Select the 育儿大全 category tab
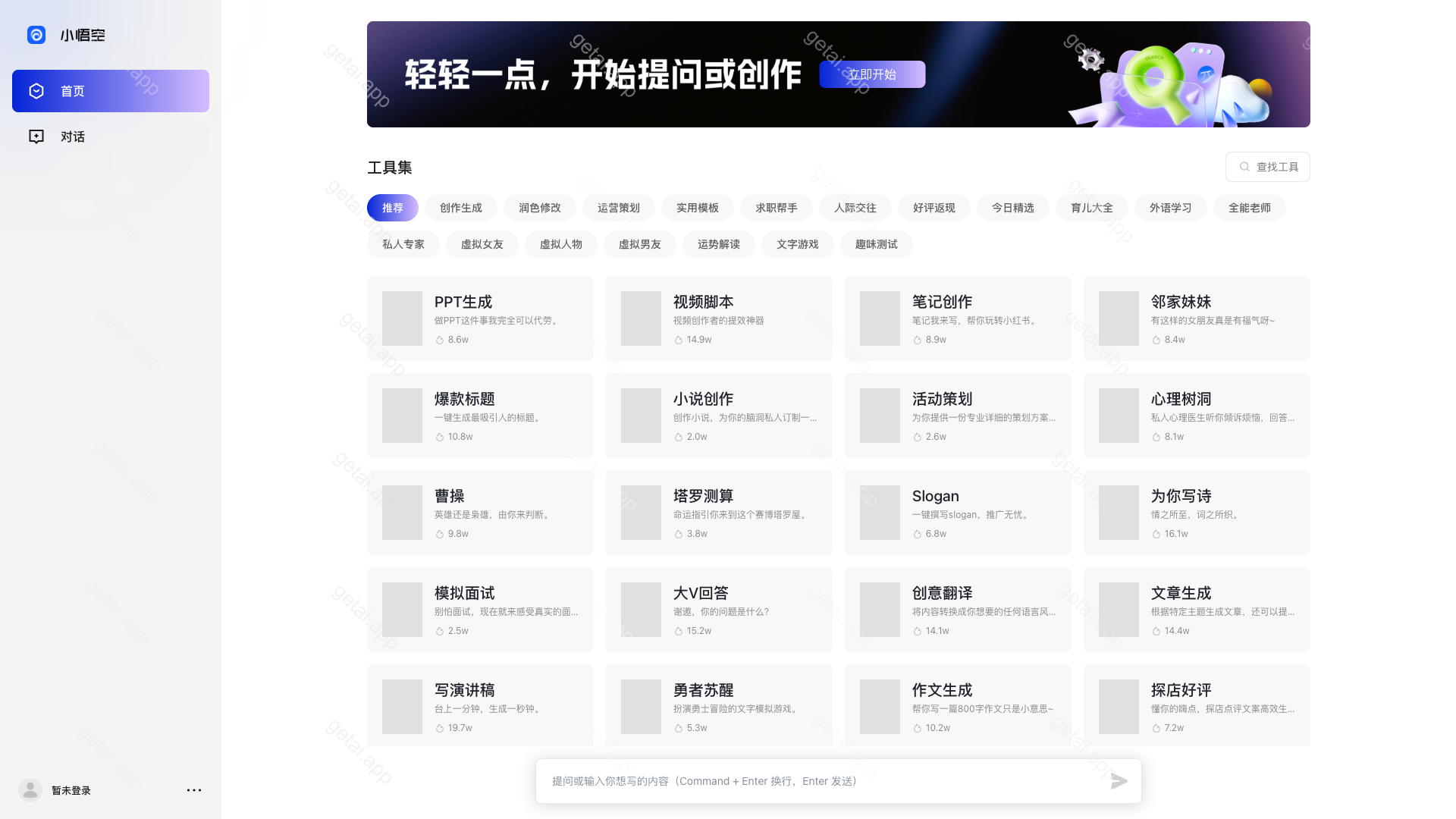1456x819 pixels. pyautogui.click(x=1092, y=208)
